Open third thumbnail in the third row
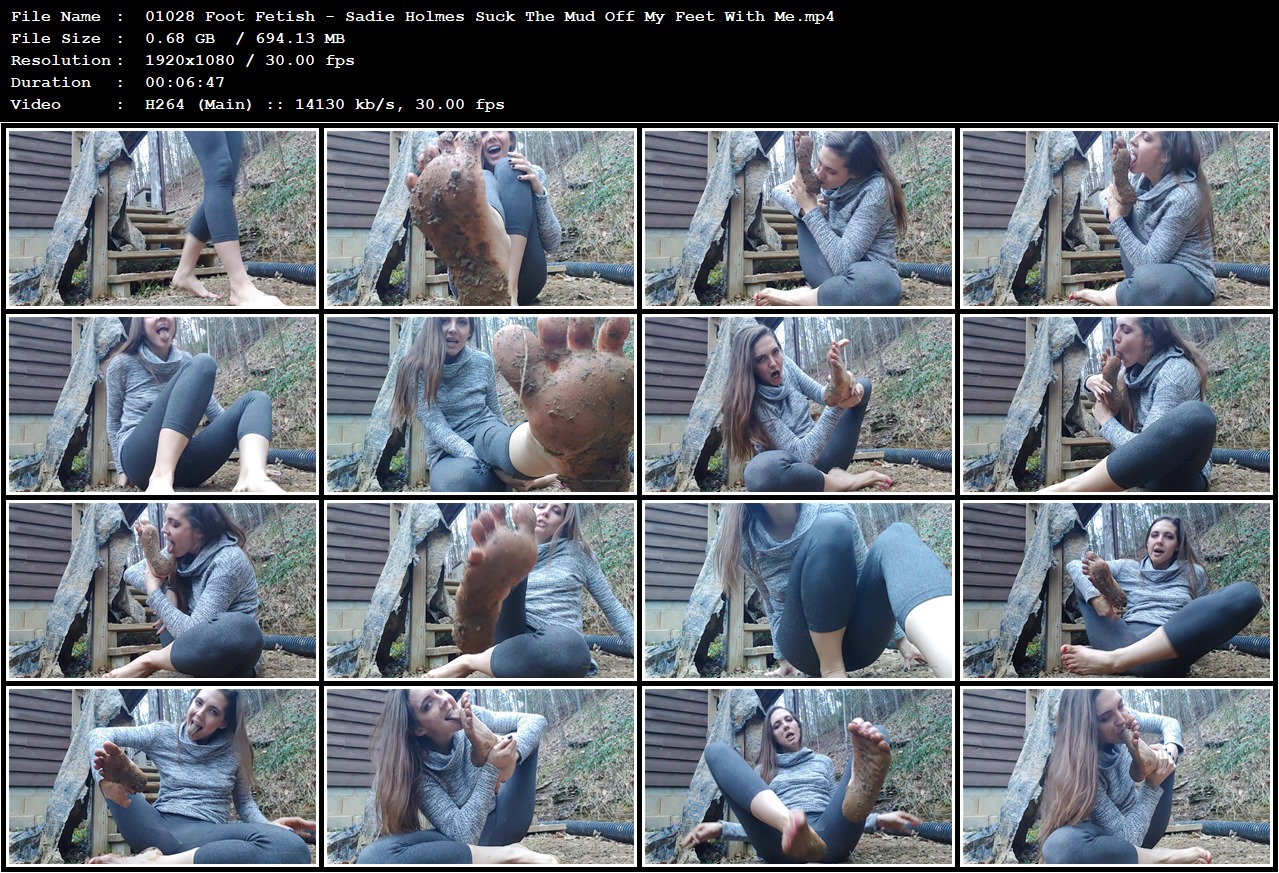 click(x=799, y=590)
